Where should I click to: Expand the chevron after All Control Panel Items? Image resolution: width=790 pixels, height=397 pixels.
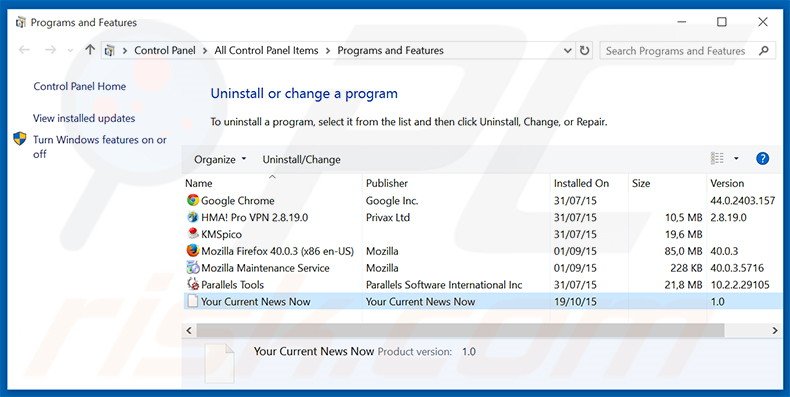click(x=328, y=50)
